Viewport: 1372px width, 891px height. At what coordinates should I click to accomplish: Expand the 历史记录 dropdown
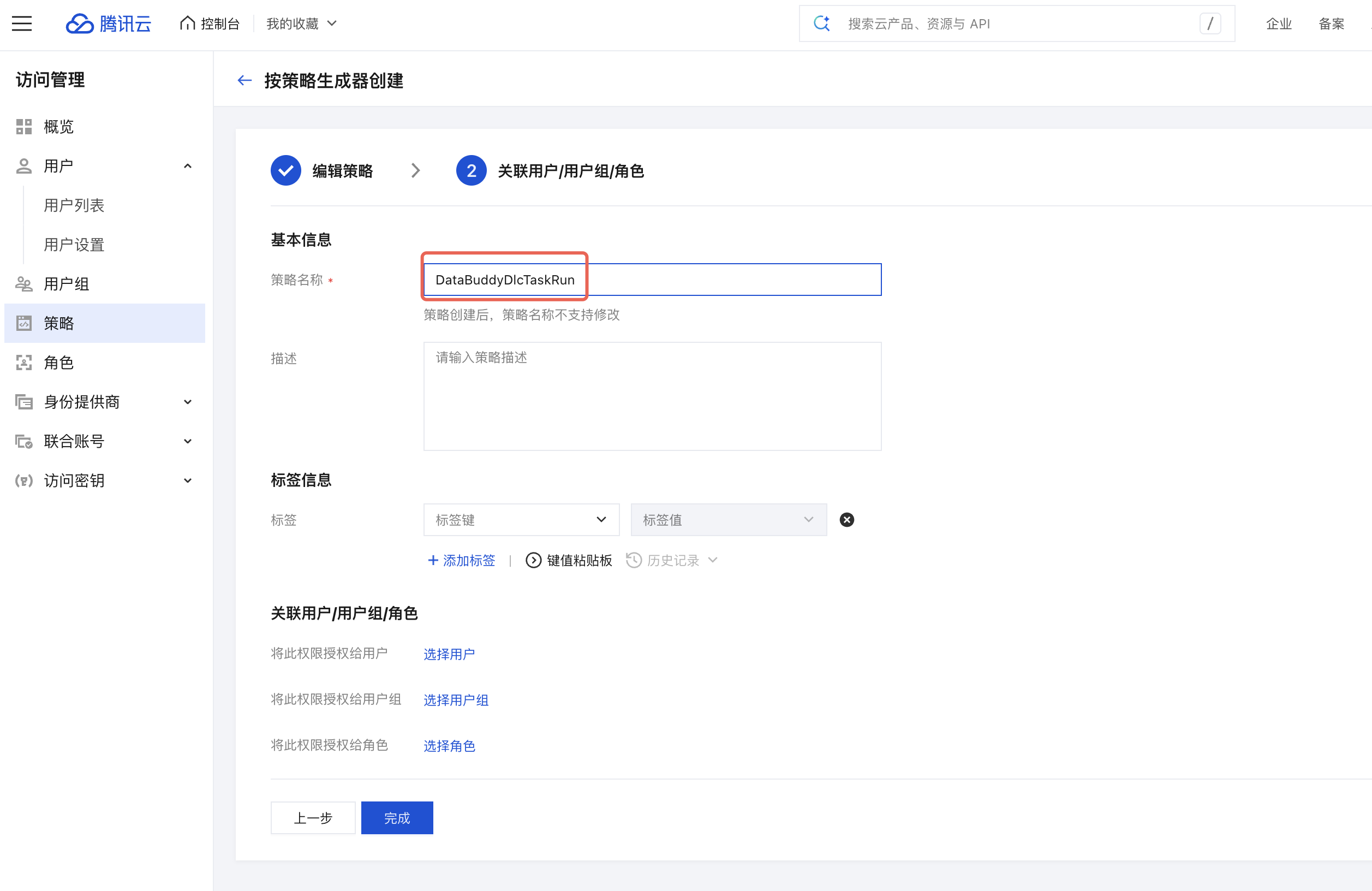713,560
